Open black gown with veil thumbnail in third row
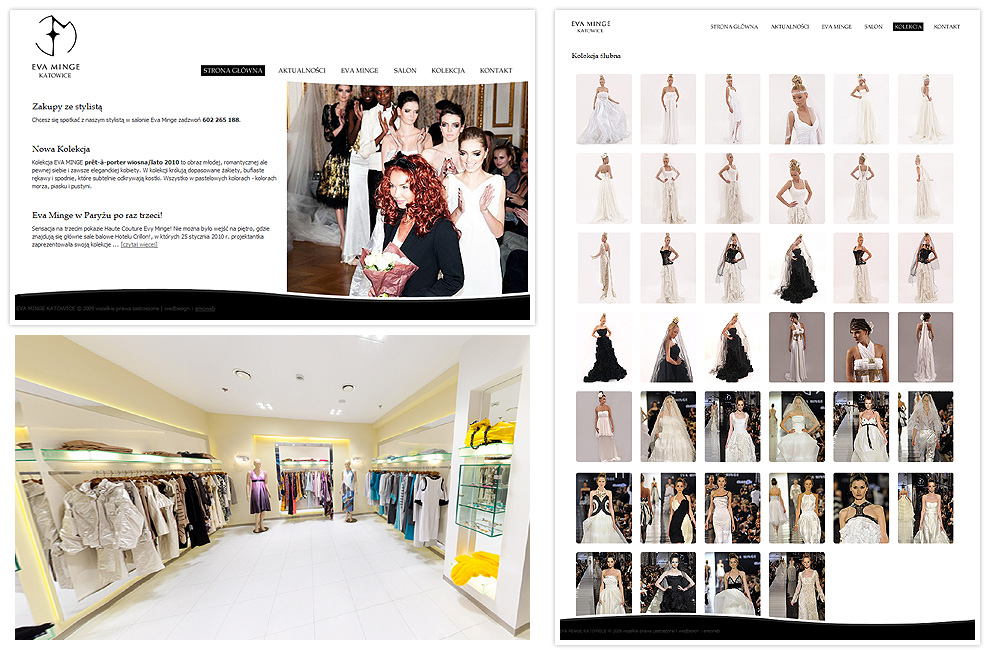 pyautogui.click(x=797, y=268)
